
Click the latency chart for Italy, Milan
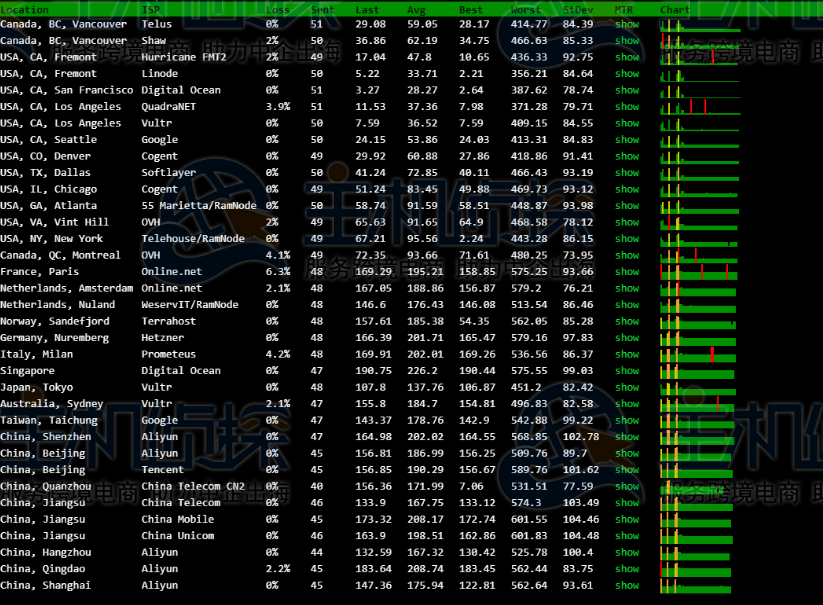700,354
